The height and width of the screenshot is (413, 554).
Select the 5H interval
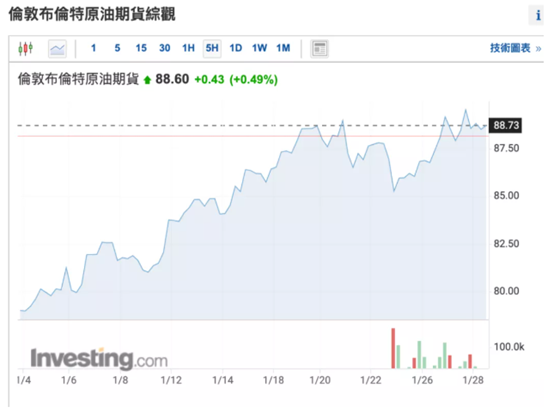212,48
